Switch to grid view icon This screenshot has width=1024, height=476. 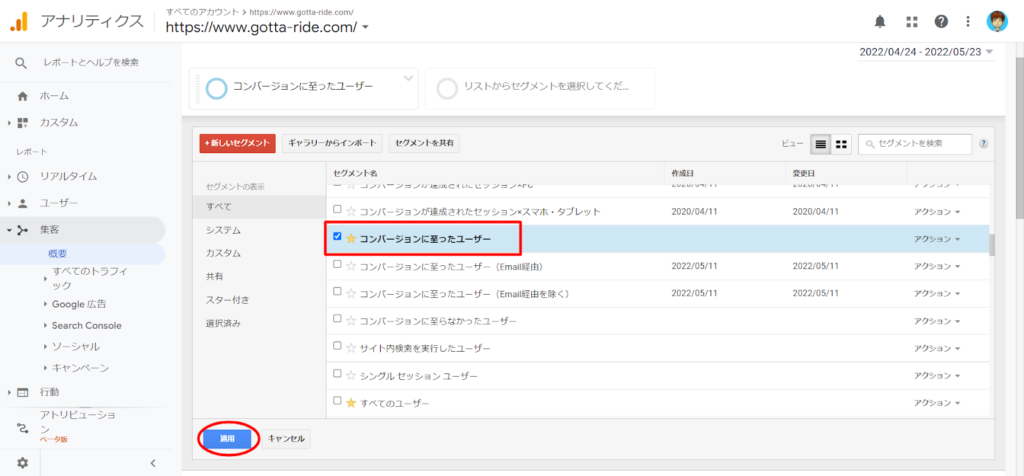(842, 144)
